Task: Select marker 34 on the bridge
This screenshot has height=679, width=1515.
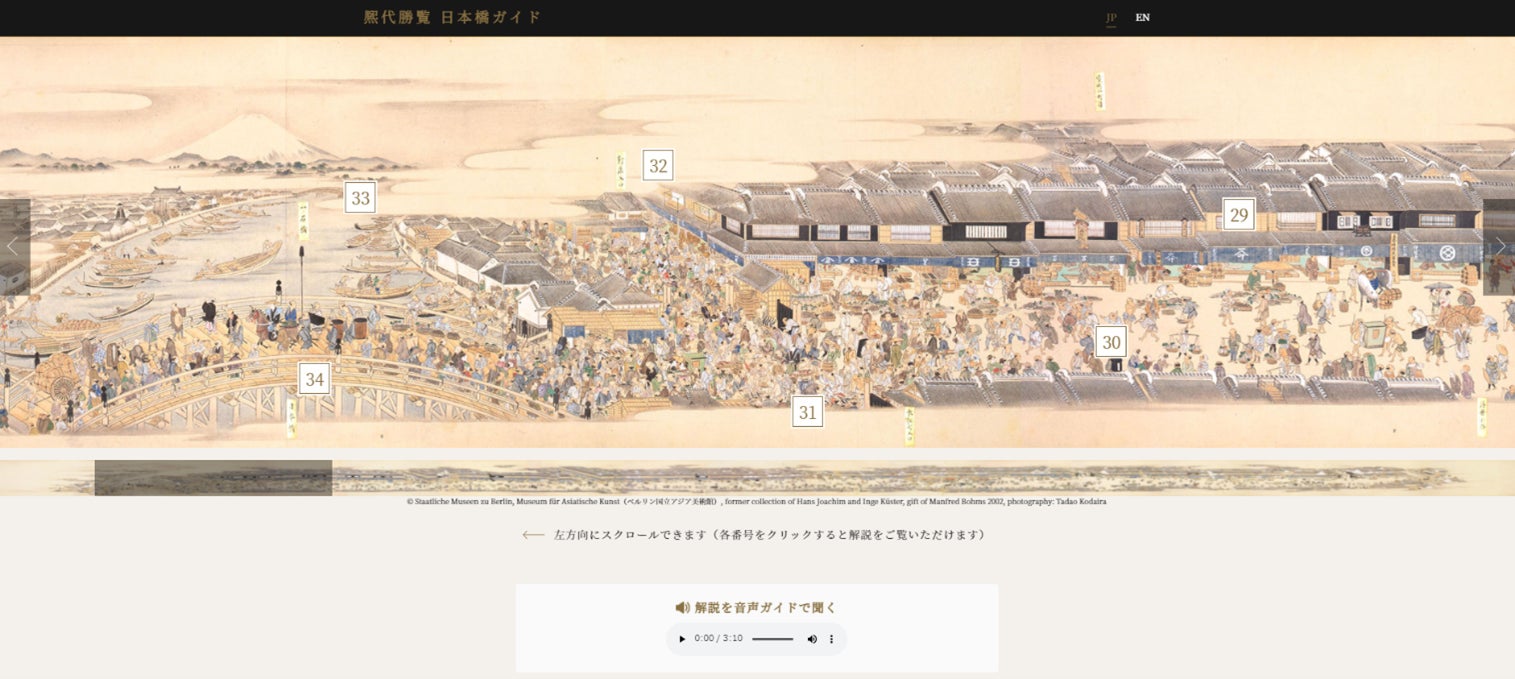Action: [314, 379]
